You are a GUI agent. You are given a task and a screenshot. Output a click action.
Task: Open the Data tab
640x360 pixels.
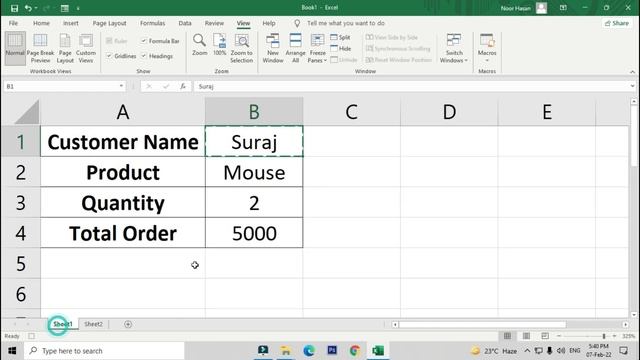point(185,23)
